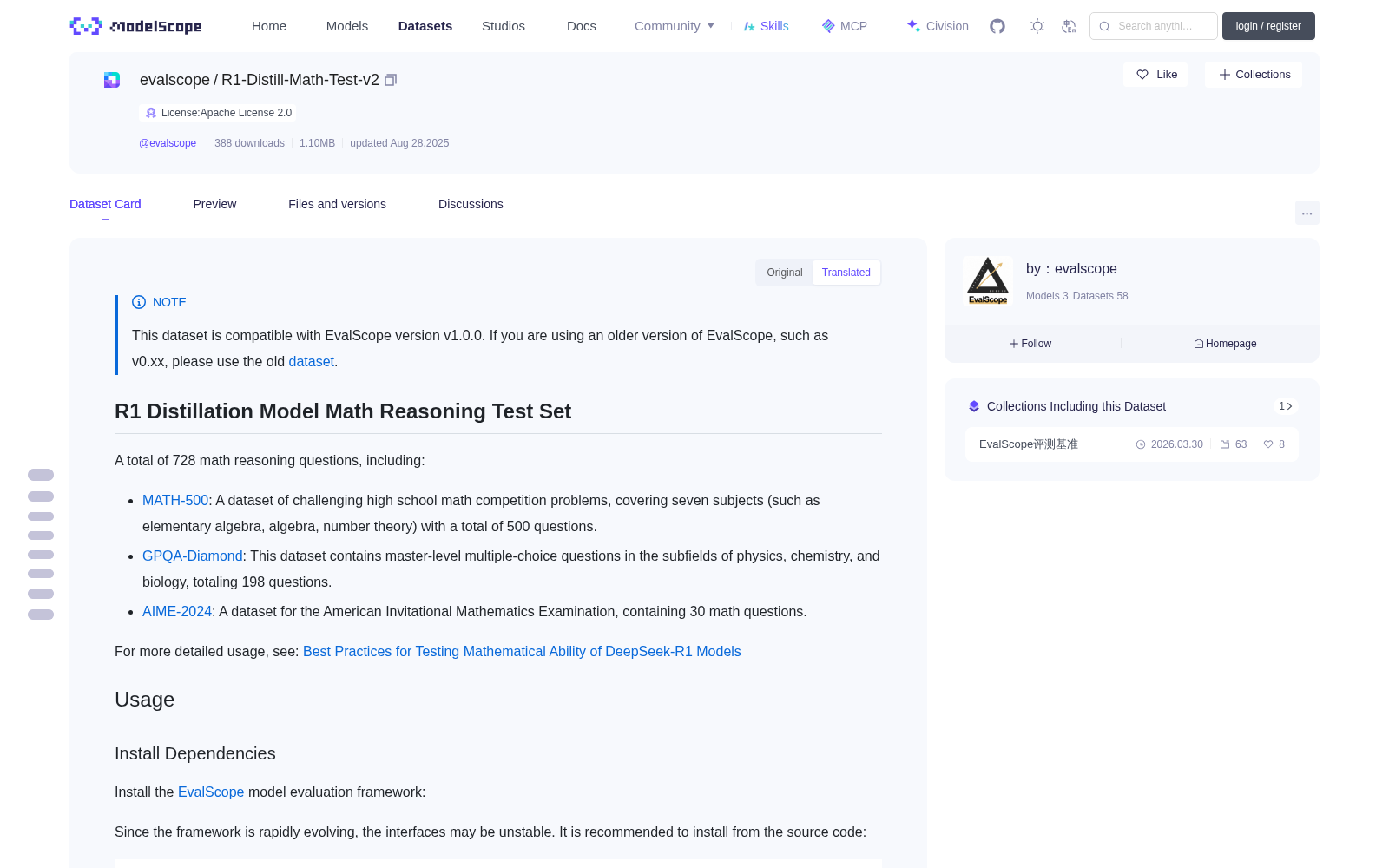Image resolution: width=1389 pixels, height=868 pixels.
Task: Open the Skills page
Action: [766, 26]
